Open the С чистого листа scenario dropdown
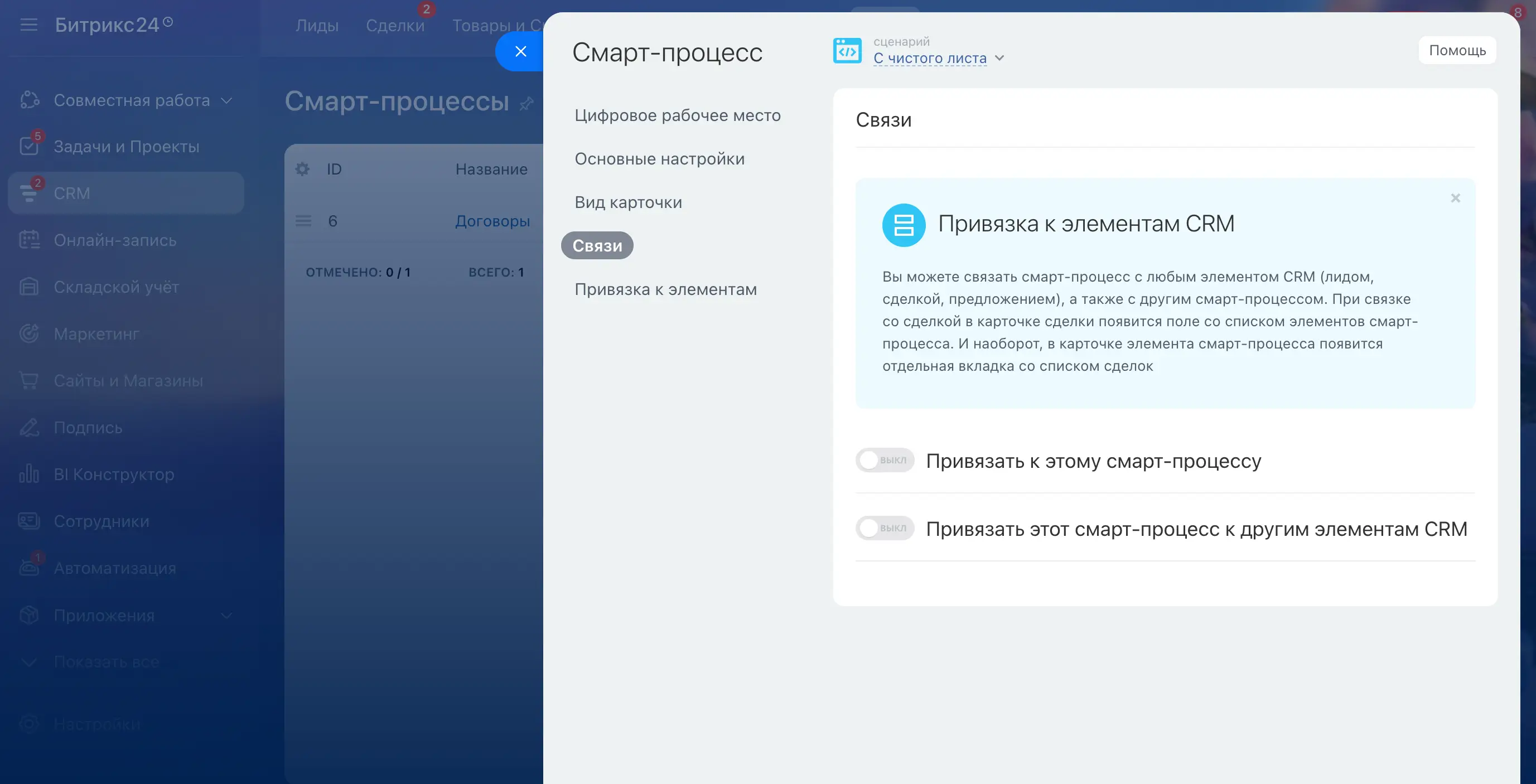This screenshot has width=1536, height=784. pos(939,59)
